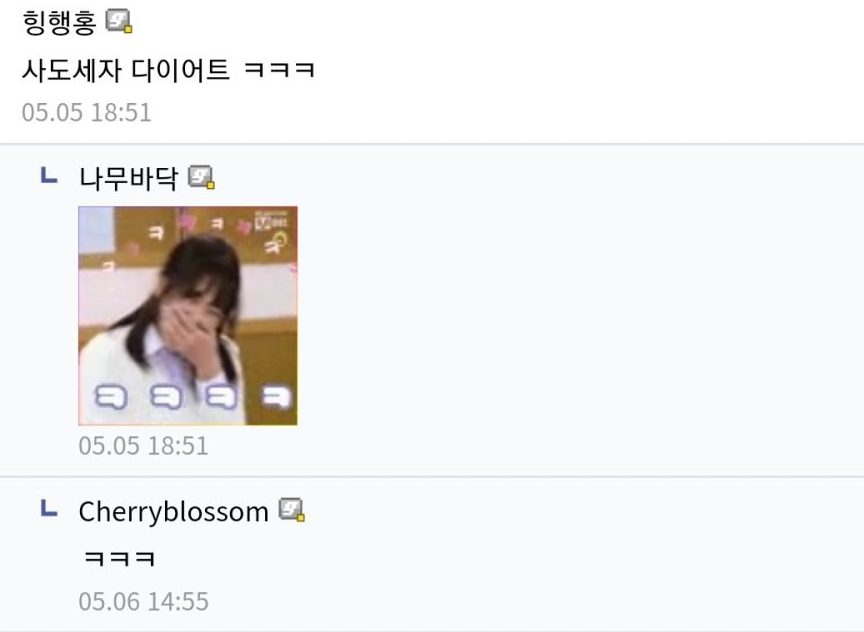Image resolution: width=864 pixels, height=632 pixels.
Task: Click the timestamp below the GIF
Action: [x=143, y=446]
